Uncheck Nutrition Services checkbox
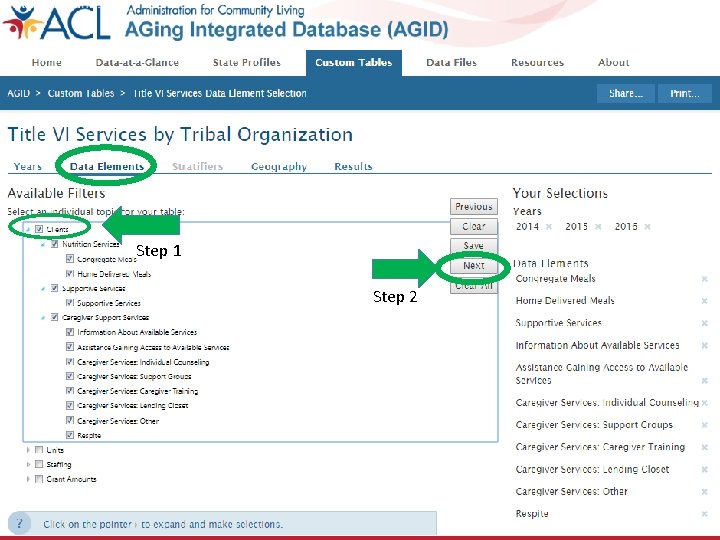This screenshot has width=720, height=540. [54, 244]
